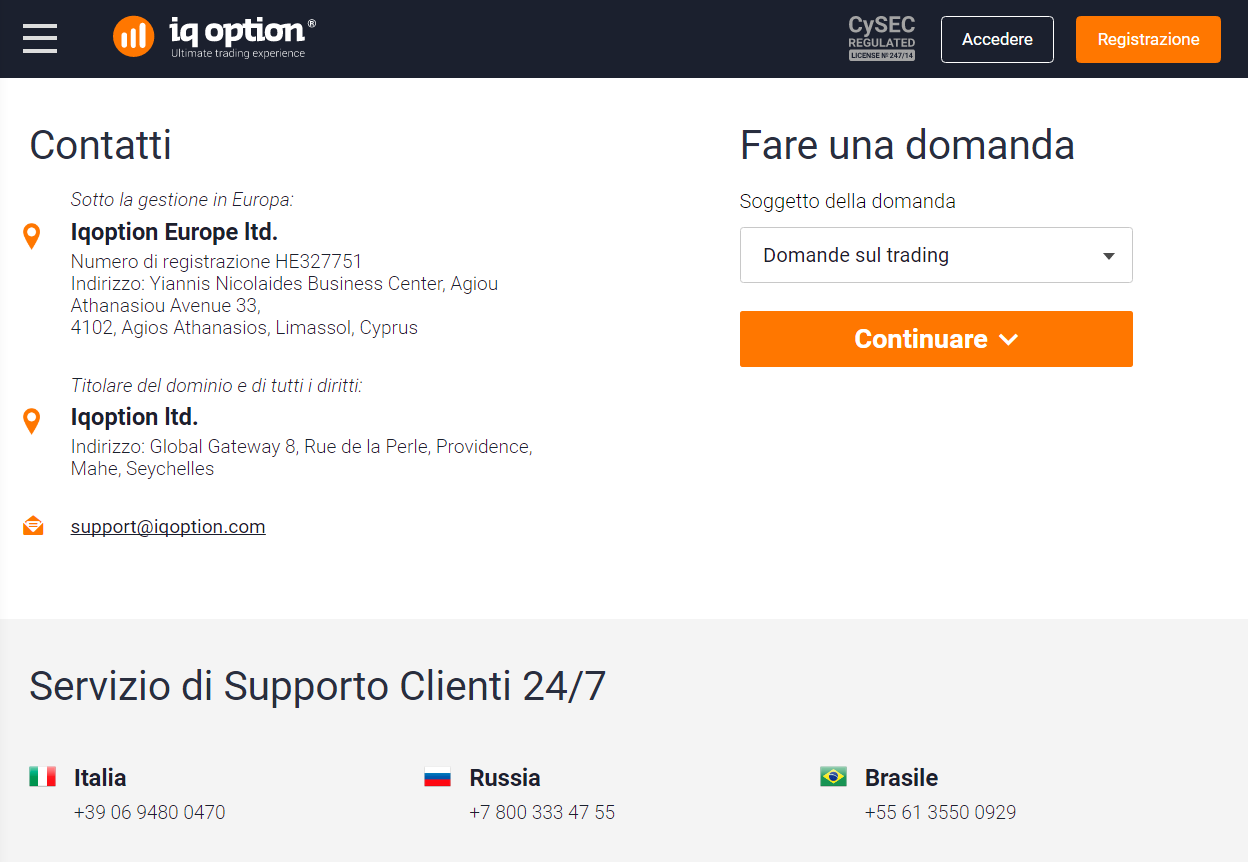Open the Soggetto della domanda dropdown
The width and height of the screenshot is (1248, 862).
pos(936,255)
